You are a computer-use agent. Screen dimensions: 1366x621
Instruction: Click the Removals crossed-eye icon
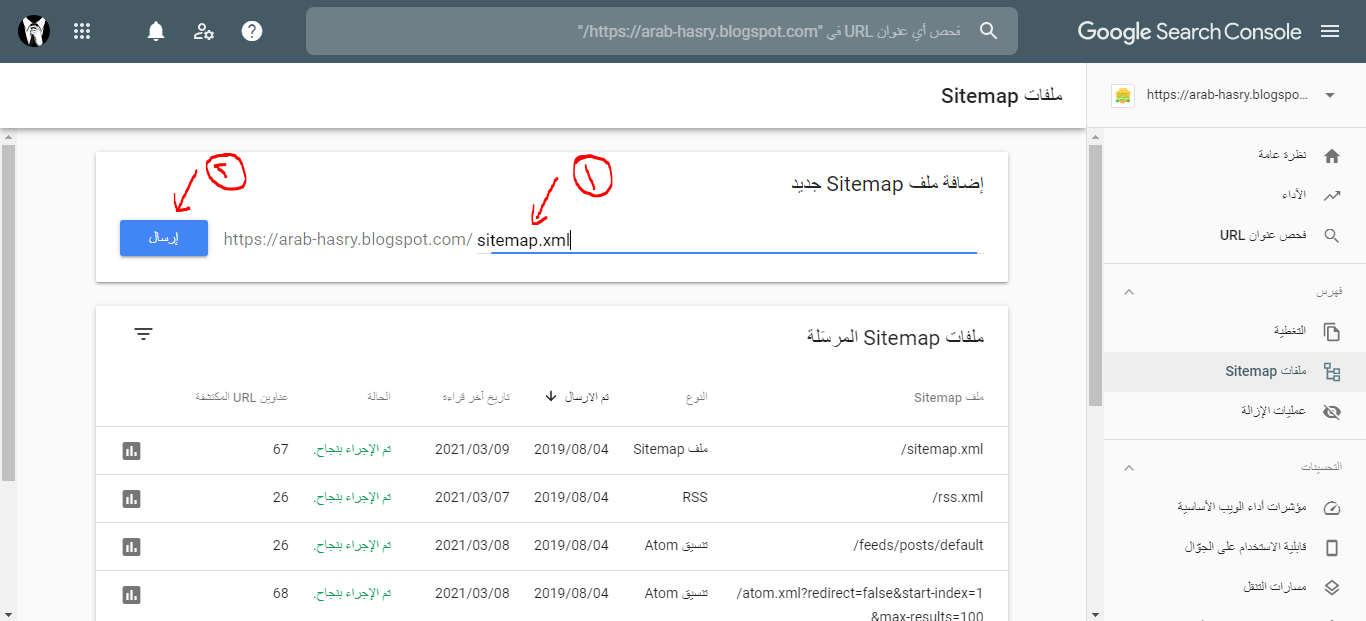[x=1331, y=411]
